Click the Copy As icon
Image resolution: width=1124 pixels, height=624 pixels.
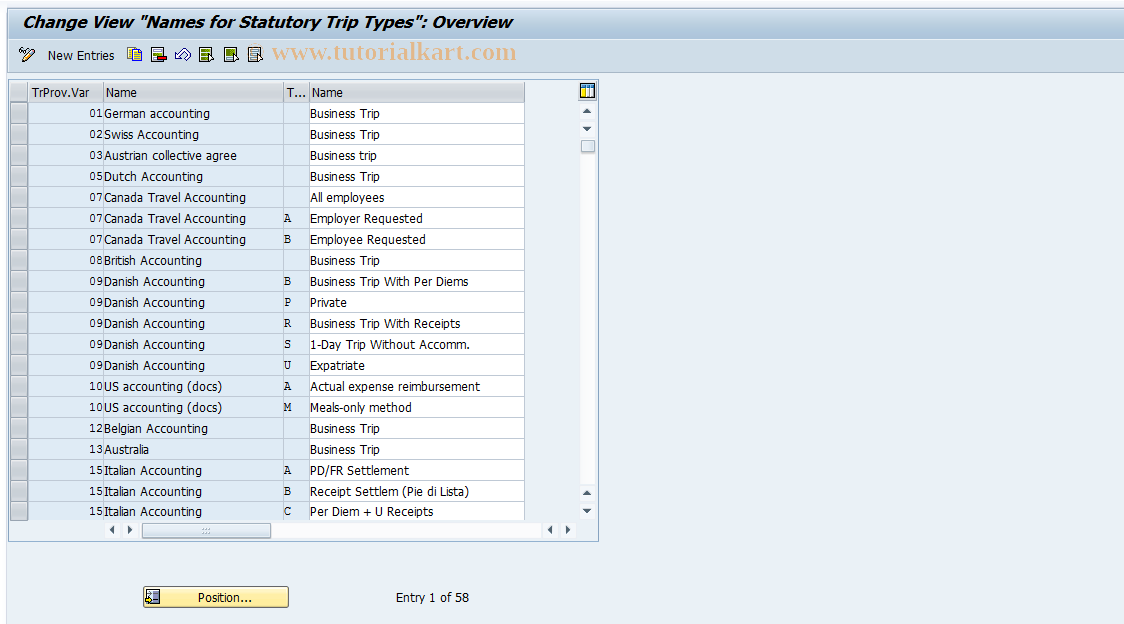pyautogui.click(x=134, y=55)
